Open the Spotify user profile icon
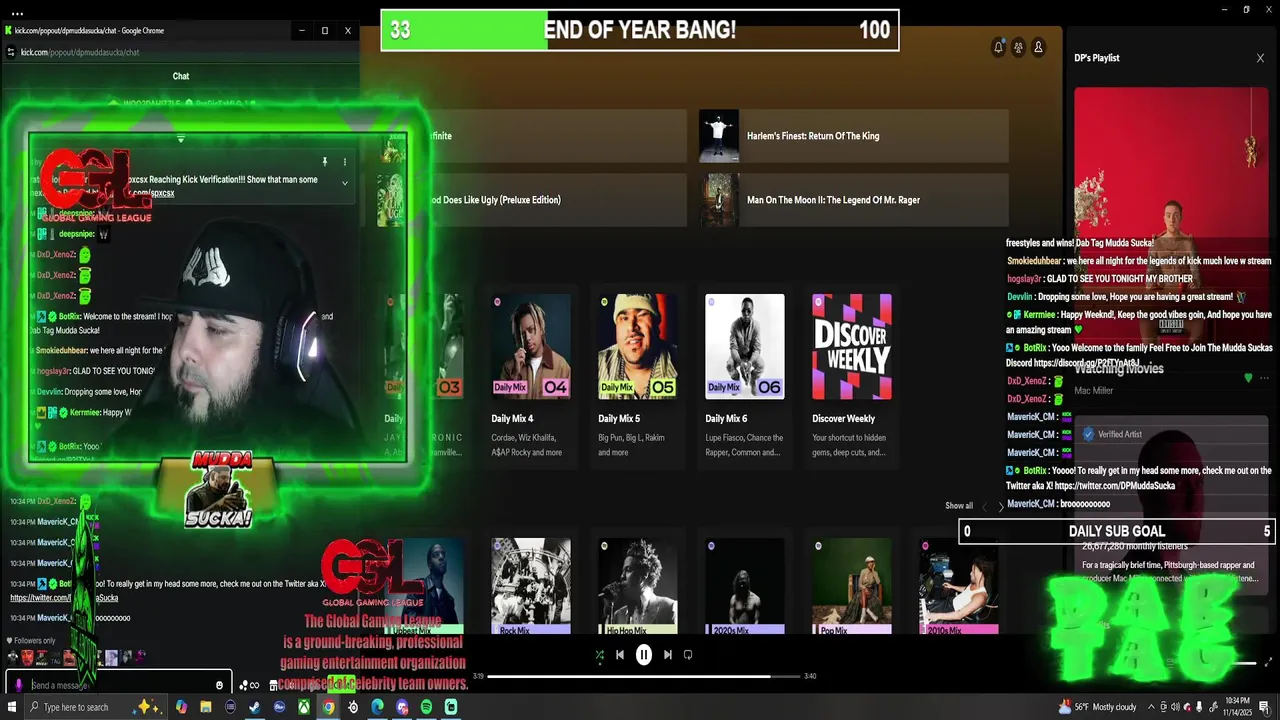This screenshot has height=720, width=1280. tap(1038, 47)
